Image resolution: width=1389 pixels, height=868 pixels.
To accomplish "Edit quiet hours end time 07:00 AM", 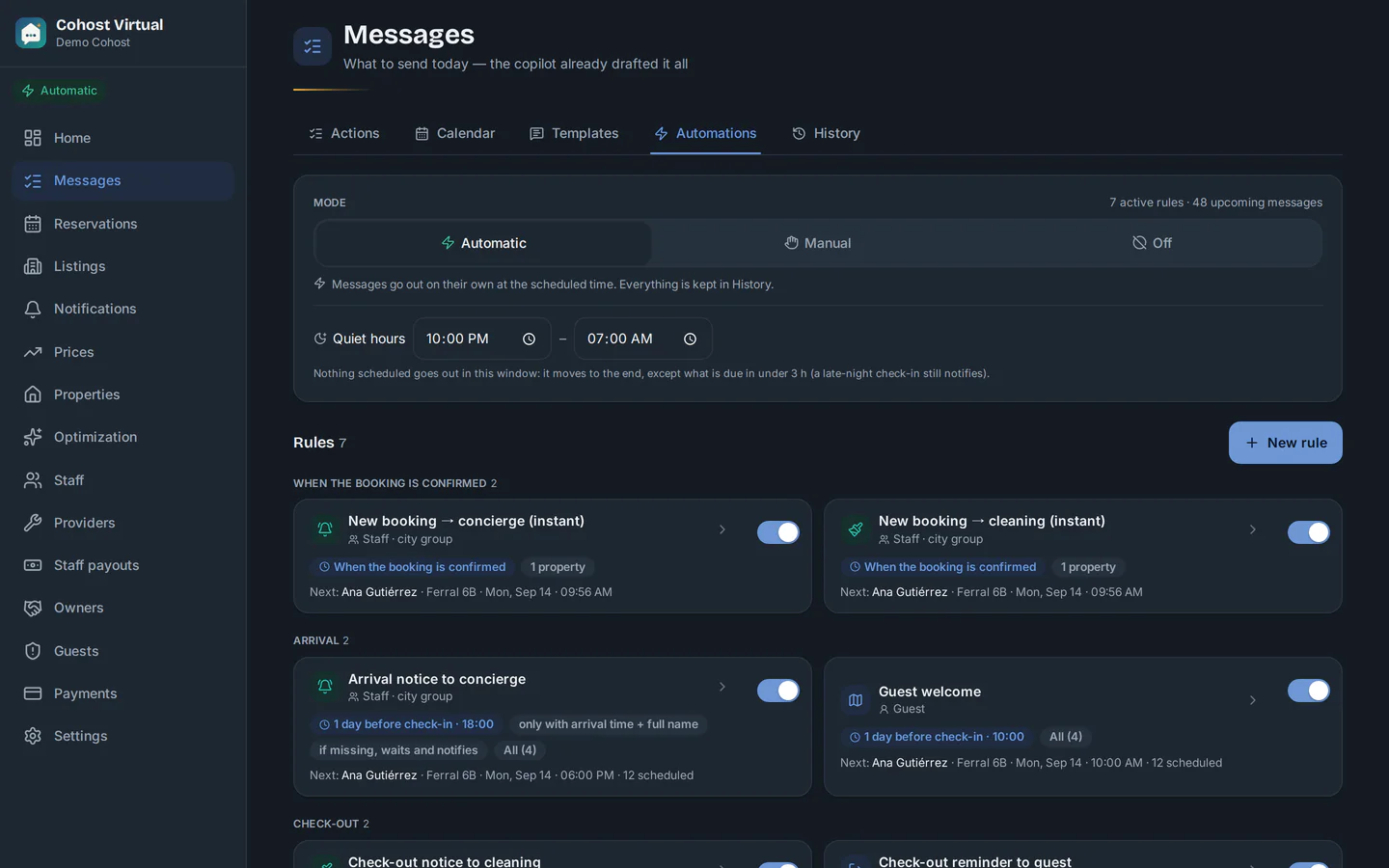I will pos(643,339).
